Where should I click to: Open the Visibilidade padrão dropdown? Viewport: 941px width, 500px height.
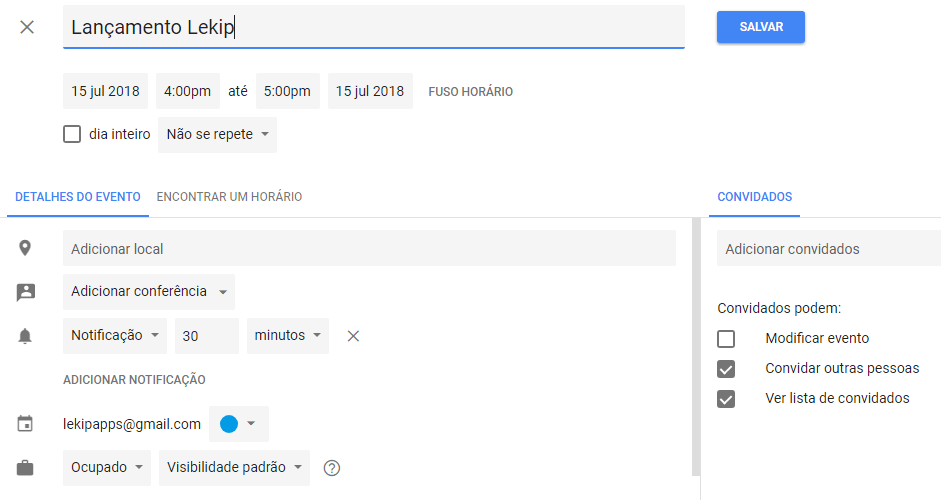click(x=234, y=468)
